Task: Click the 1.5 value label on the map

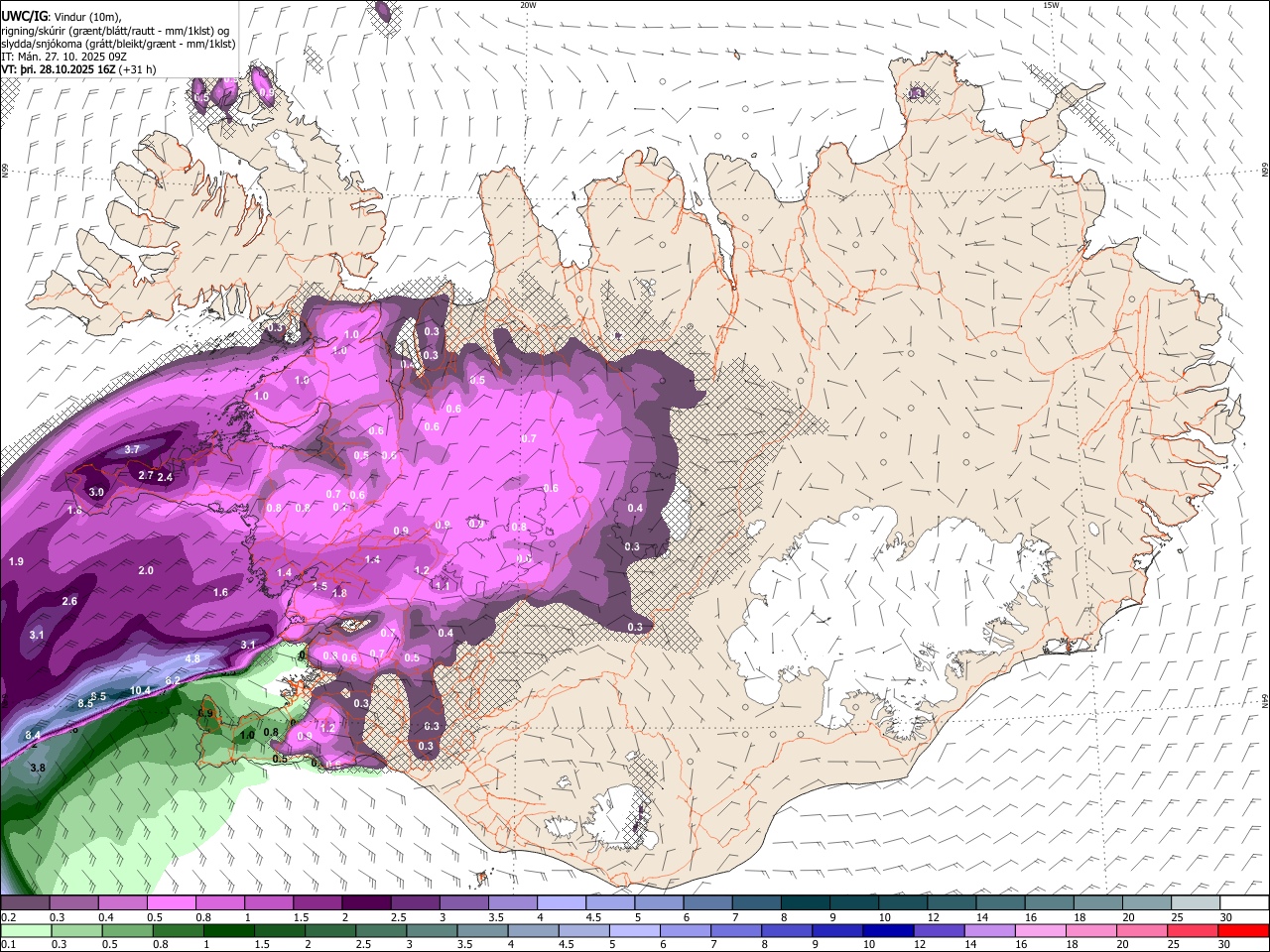Action: (x=319, y=587)
